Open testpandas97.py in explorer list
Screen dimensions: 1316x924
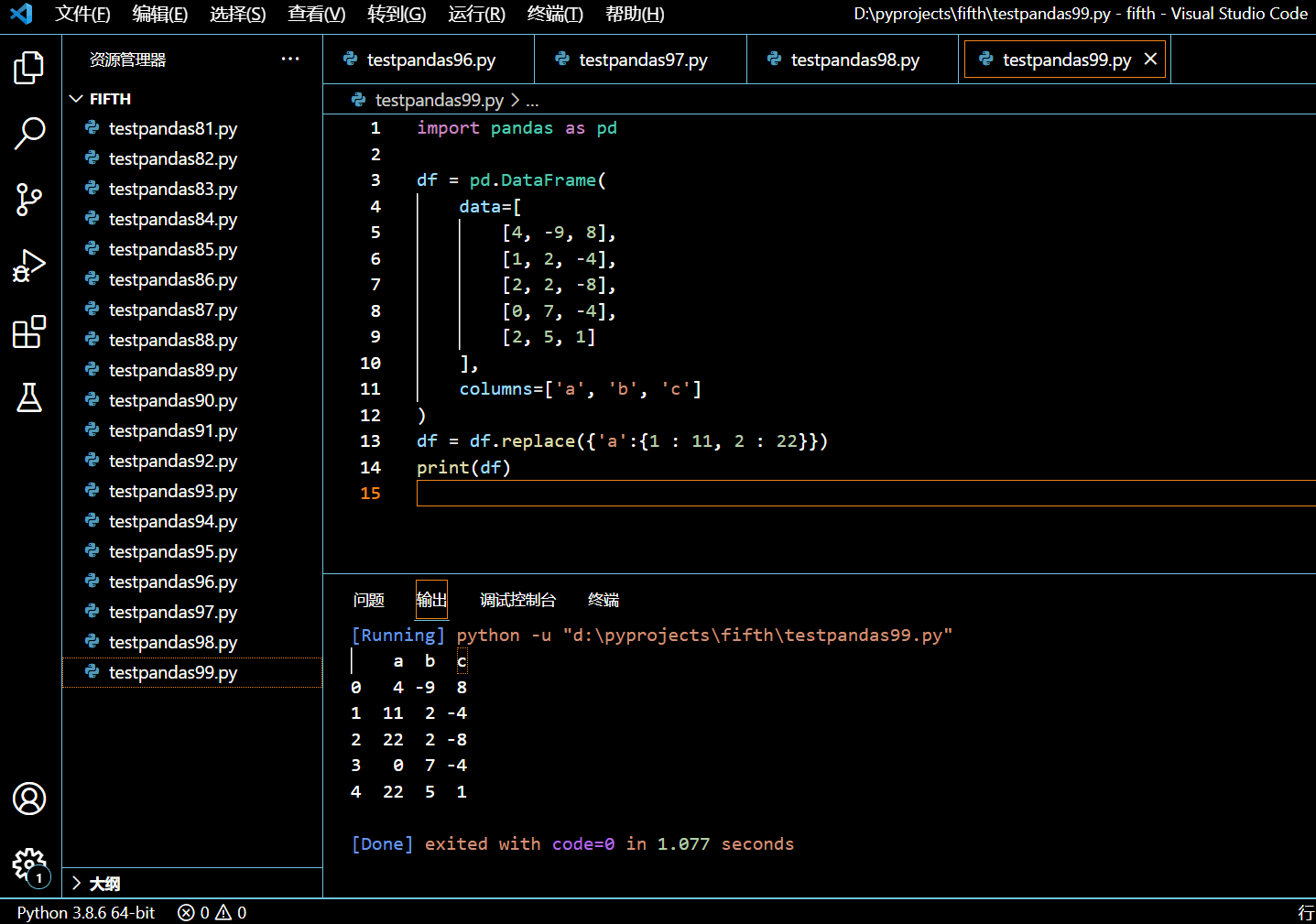pyautogui.click(x=192, y=612)
